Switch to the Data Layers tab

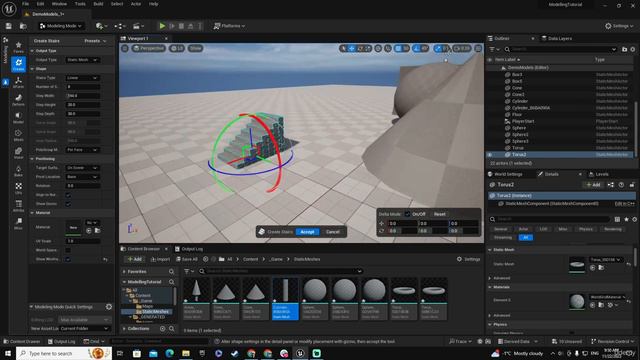[556, 38]
